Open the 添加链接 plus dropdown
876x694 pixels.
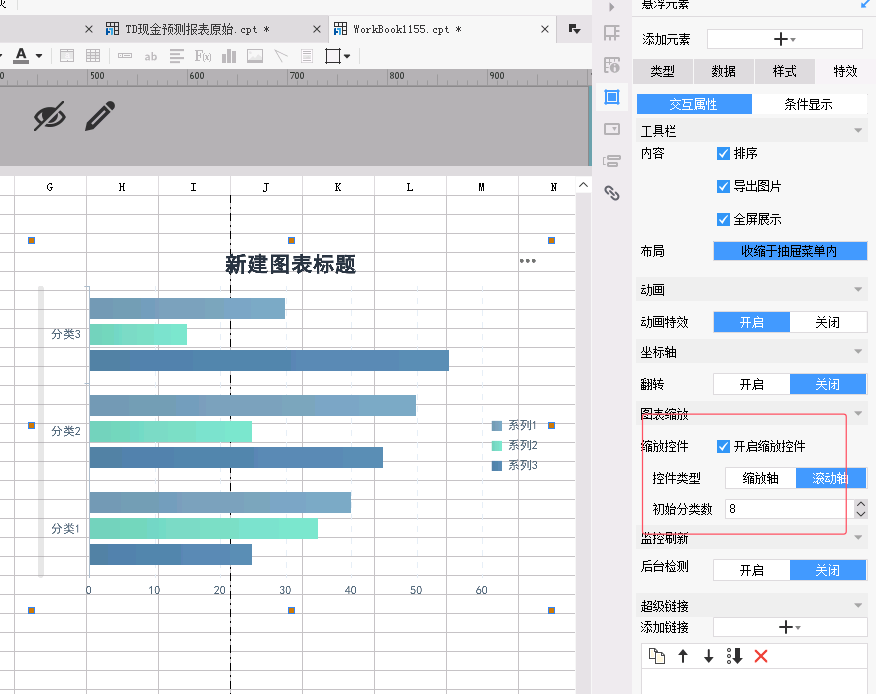point(789,627)
